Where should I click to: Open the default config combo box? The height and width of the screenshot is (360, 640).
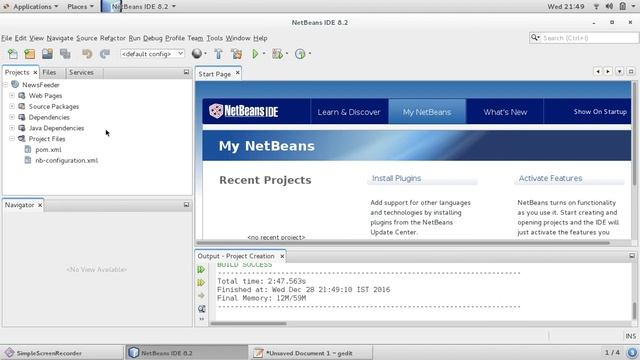click(152, 53)
